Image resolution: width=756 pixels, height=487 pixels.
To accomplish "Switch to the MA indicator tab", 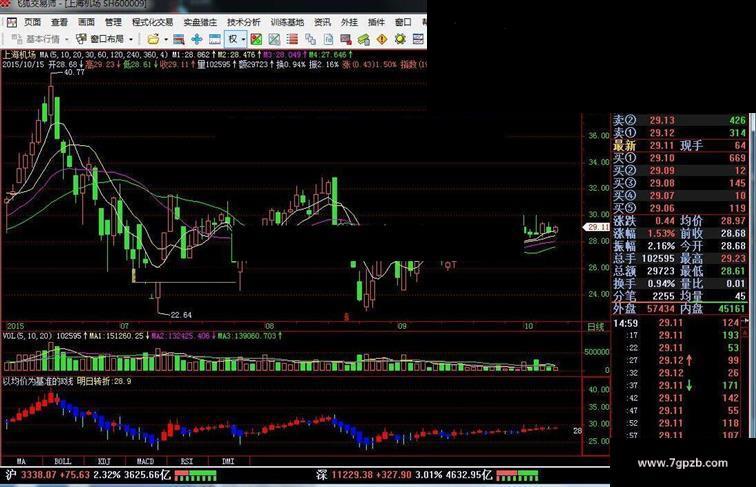I will [x=21, y=461].
